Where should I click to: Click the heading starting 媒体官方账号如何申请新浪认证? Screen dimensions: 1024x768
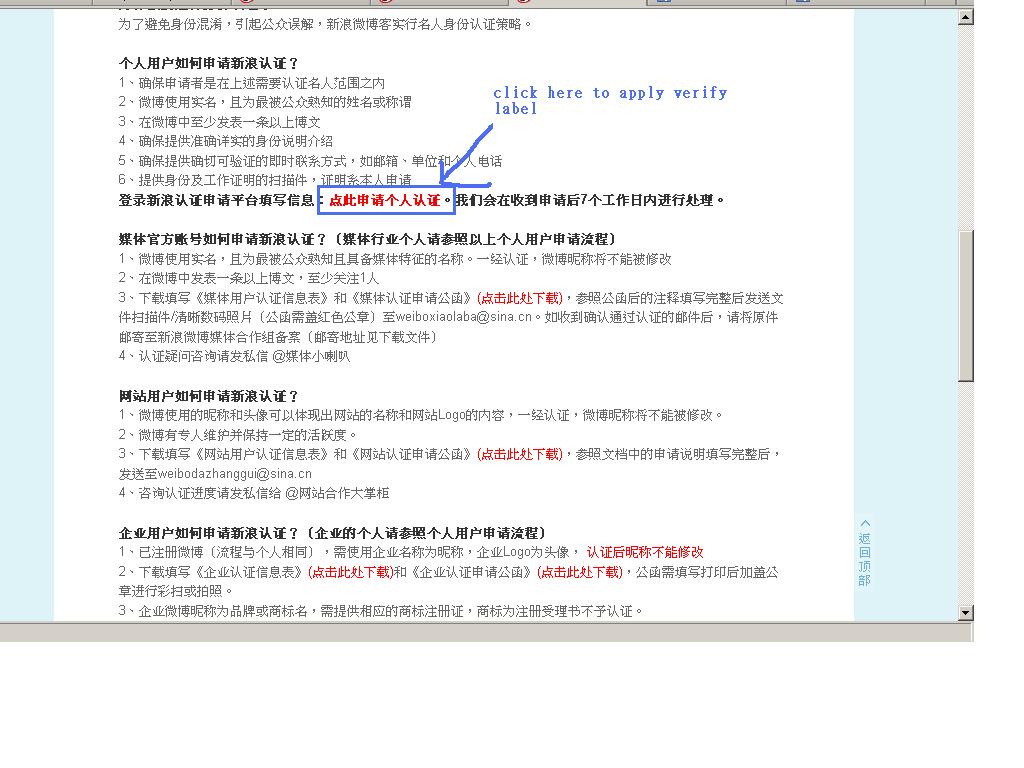(x=368, y=239)
